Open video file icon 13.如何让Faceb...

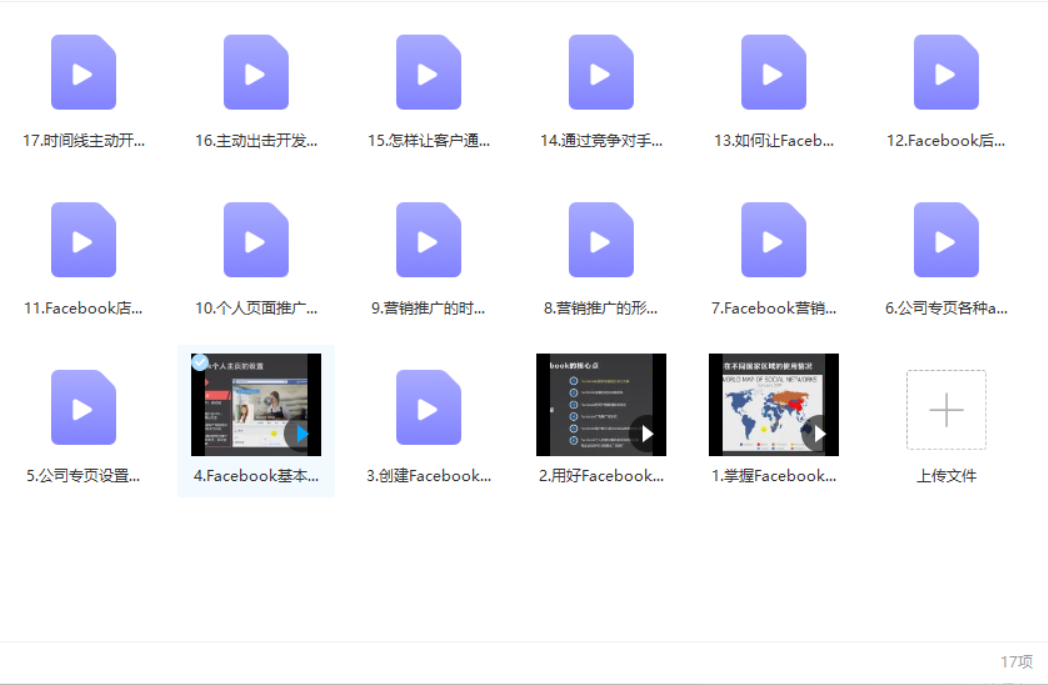[773, 72]
